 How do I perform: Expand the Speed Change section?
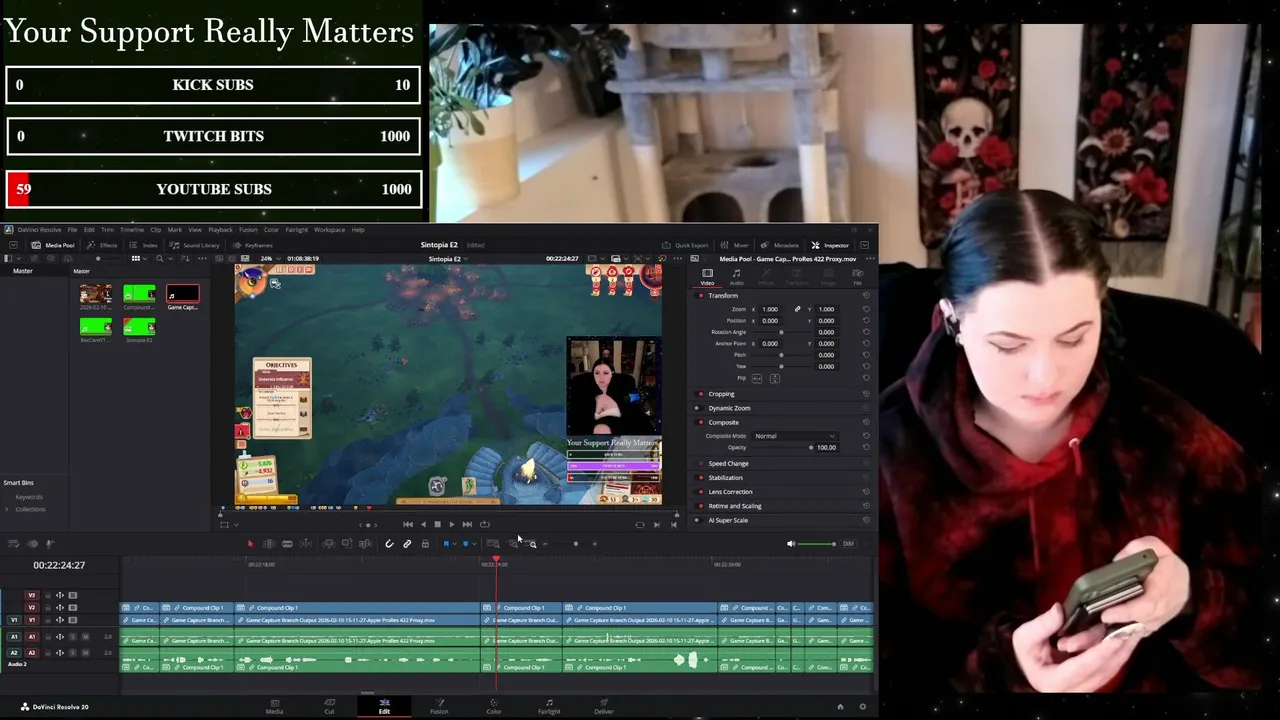pyautogui.click(x=728, y=464)
